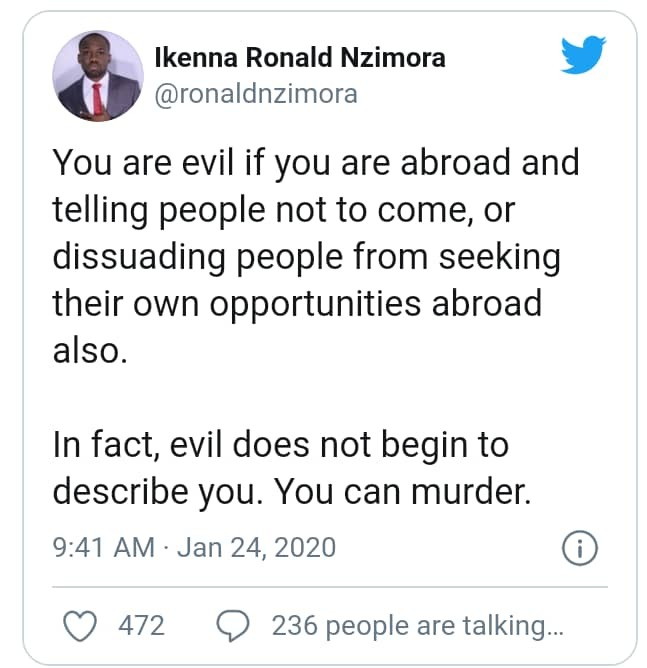The image size is (647, 668).
Task: Click the Twitter bird logo
Action: point(583,54)
